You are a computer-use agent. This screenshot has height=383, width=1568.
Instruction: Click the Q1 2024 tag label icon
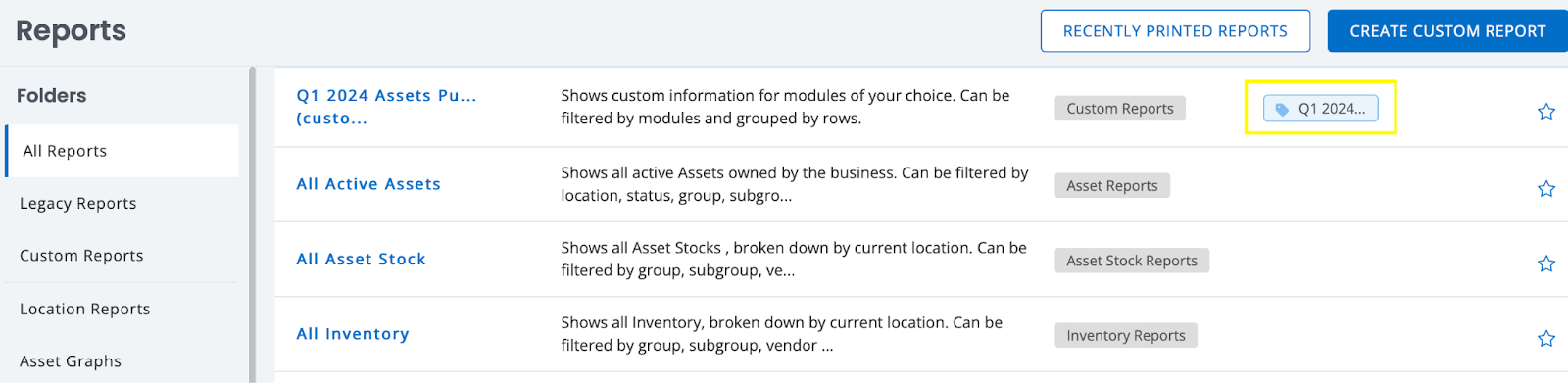point(1282,110)
